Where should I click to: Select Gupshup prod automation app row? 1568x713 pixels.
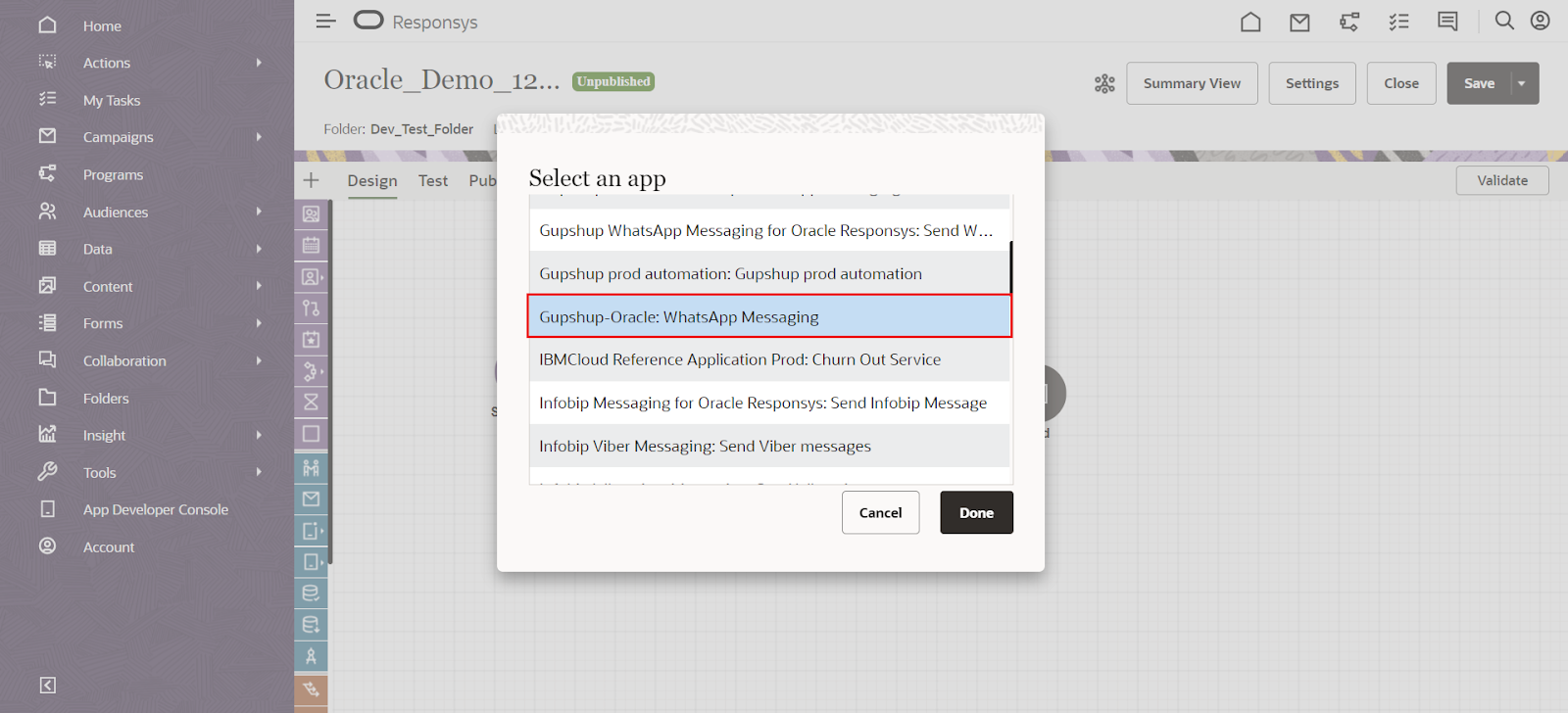(x=769, y=273)
